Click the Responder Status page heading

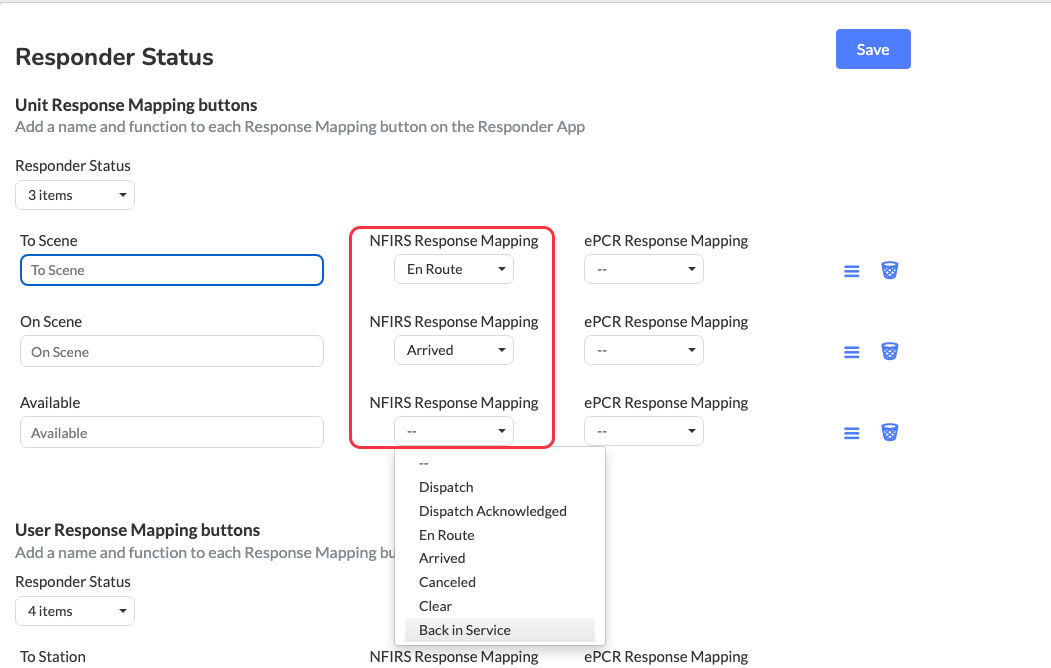coord(114,57)
